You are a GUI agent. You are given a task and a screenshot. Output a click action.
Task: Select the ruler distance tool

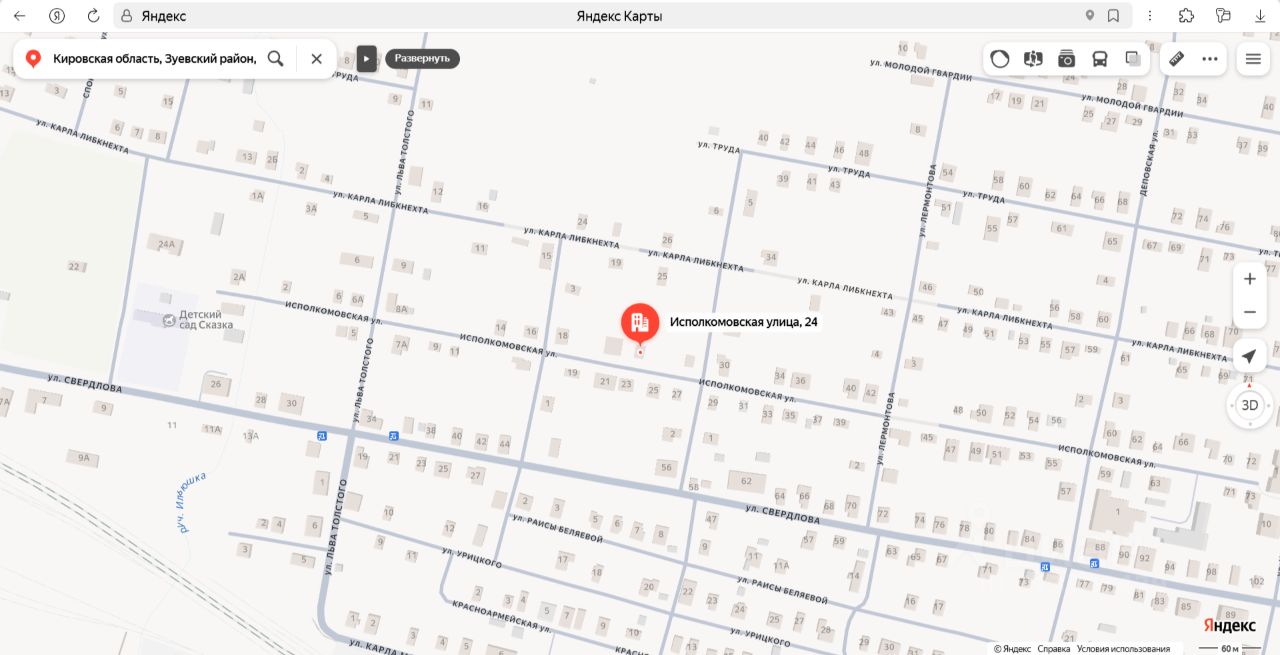(x=1177, y=59)
